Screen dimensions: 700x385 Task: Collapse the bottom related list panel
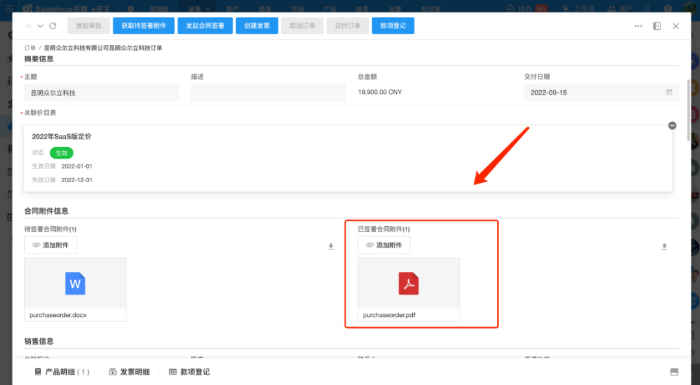click(x=674, y=372)
